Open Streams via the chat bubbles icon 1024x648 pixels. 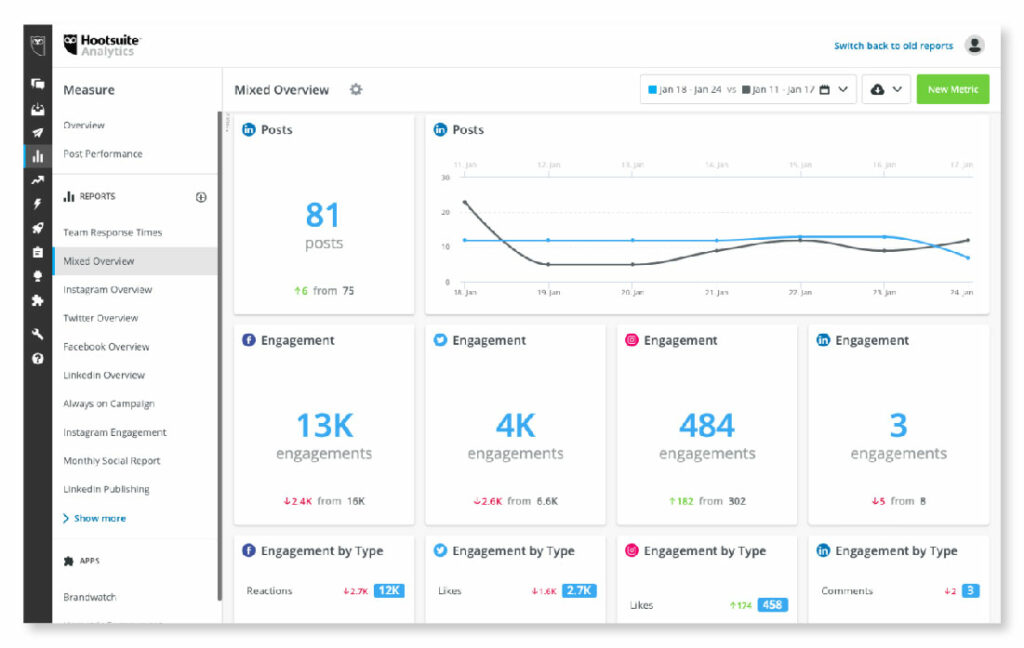tap(38, 84)
